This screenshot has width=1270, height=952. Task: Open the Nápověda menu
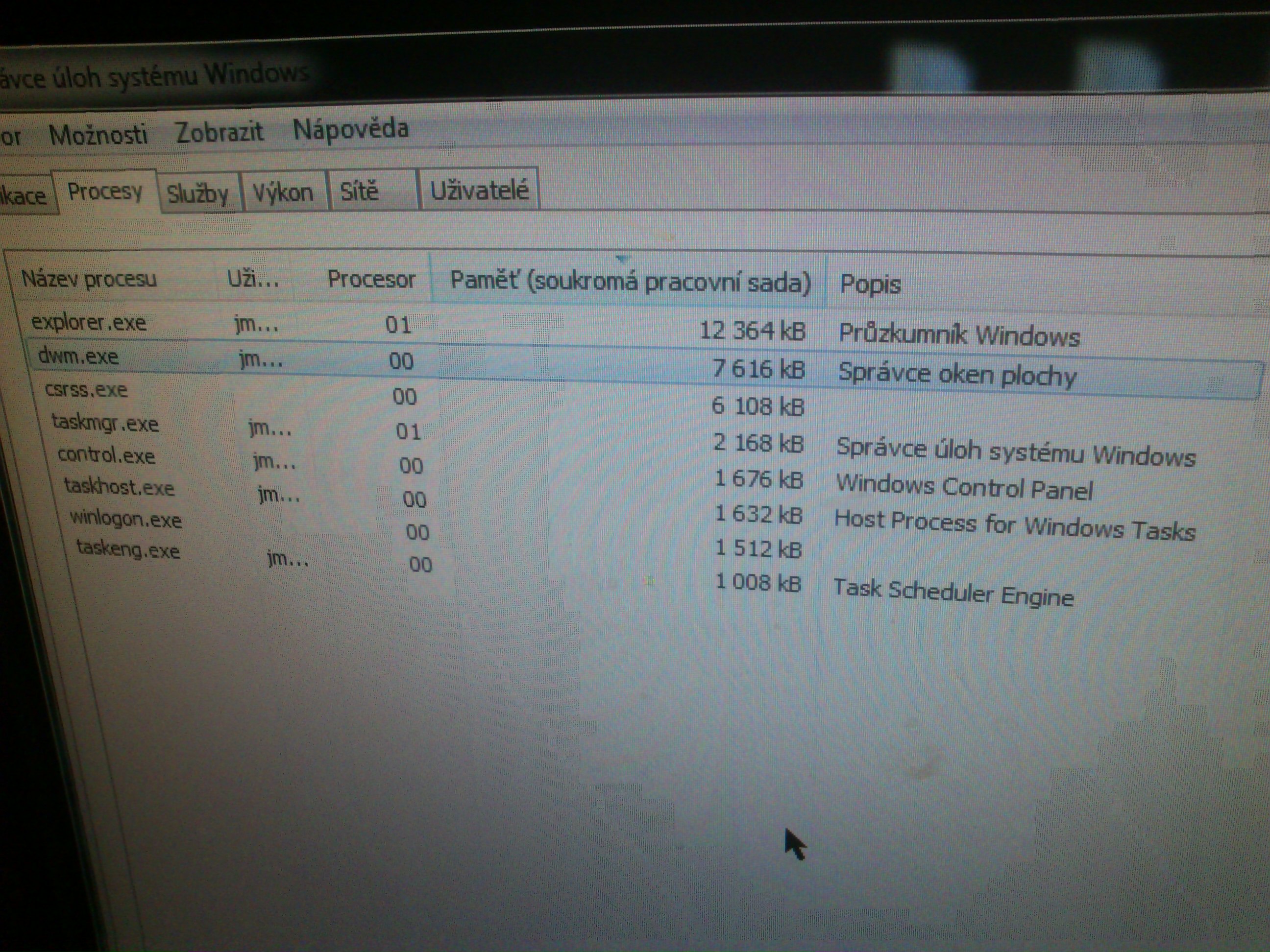pyautogui.click(x=350, y=129)
